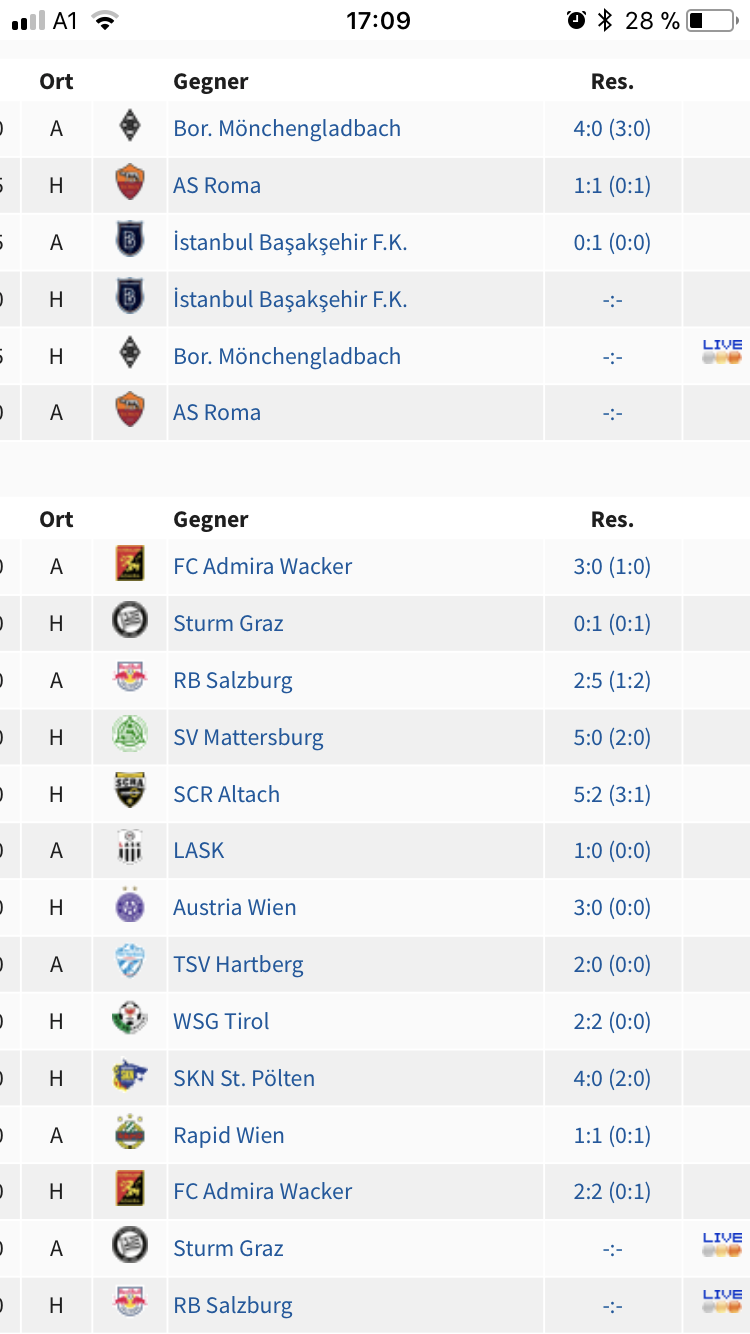
Task: Tap the Rapid Wien crest
Action: (130, 1135)
